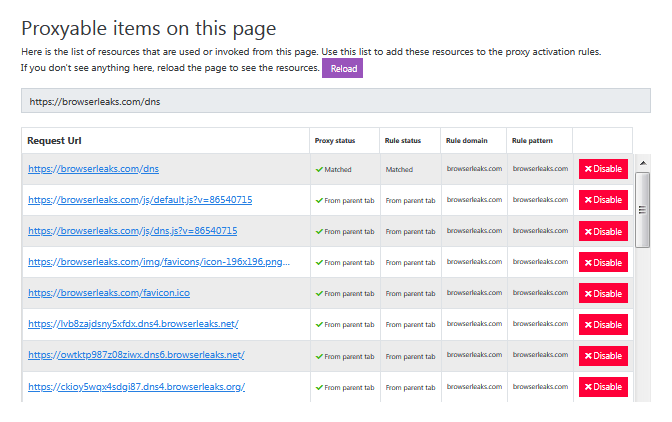Disable proxy for browserleaks.com/dns row
Screen dimensions: 672x422
point(603,169)
